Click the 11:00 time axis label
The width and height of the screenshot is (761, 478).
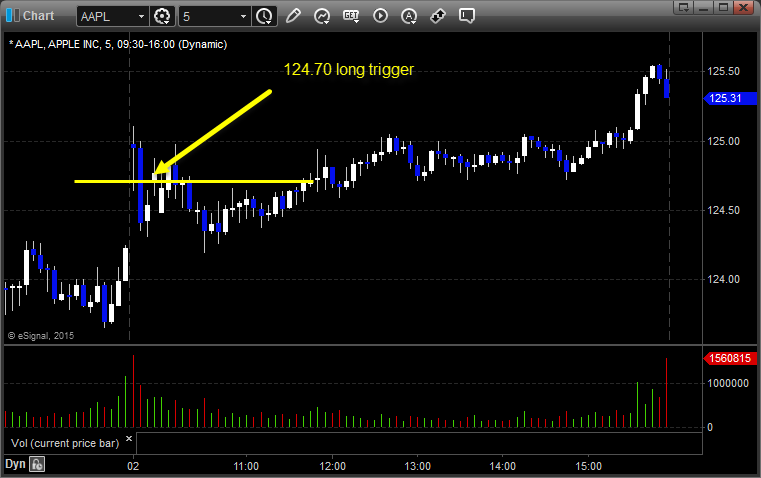click(246, 466)
